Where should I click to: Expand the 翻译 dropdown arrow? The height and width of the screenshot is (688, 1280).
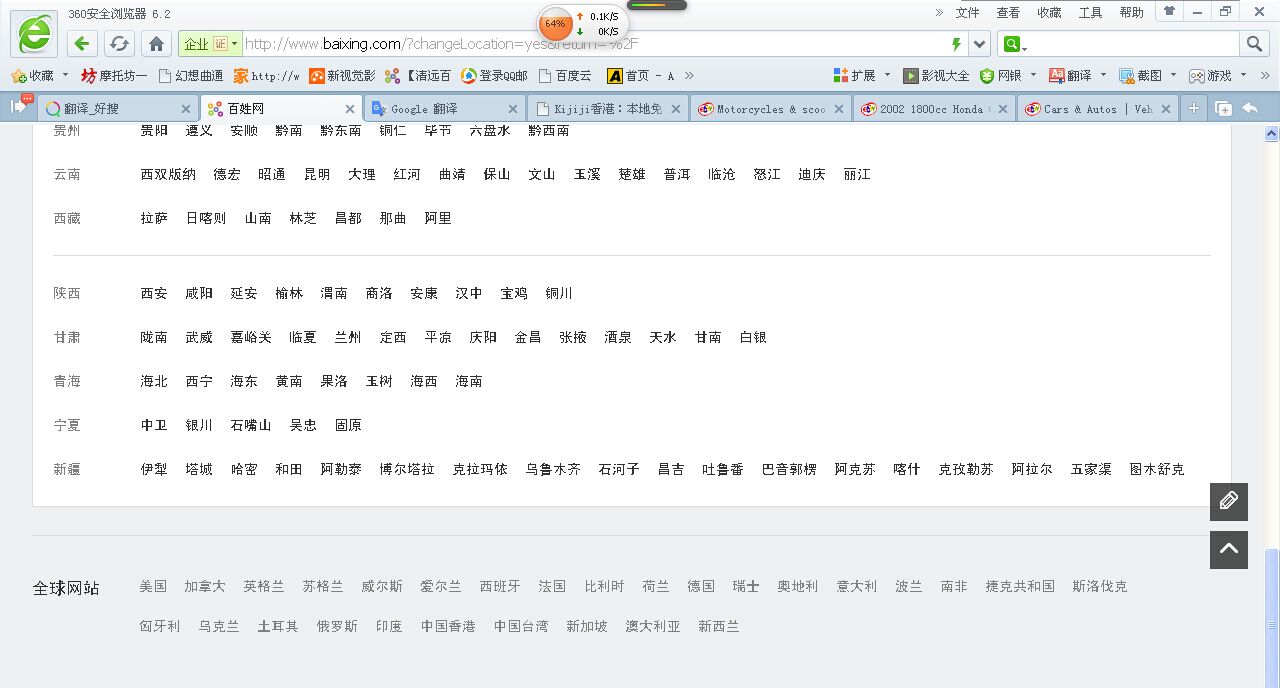pyautogui.click(x=1103, y=75)
